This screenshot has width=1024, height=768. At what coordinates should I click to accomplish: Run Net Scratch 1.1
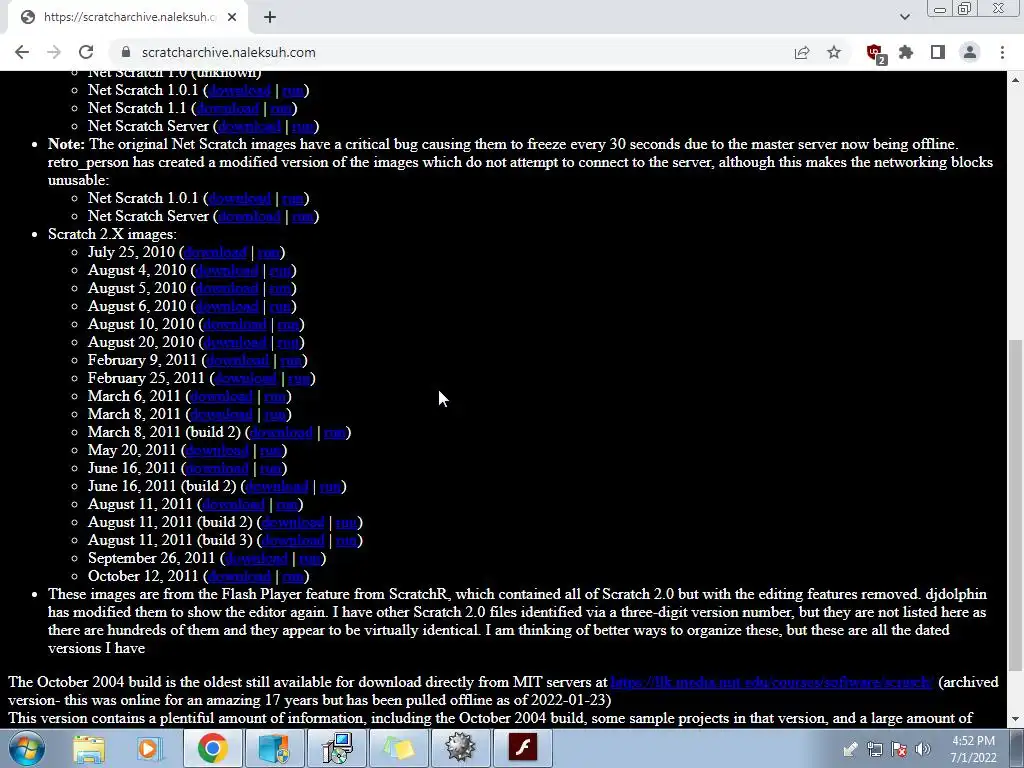tap(281, 108)
